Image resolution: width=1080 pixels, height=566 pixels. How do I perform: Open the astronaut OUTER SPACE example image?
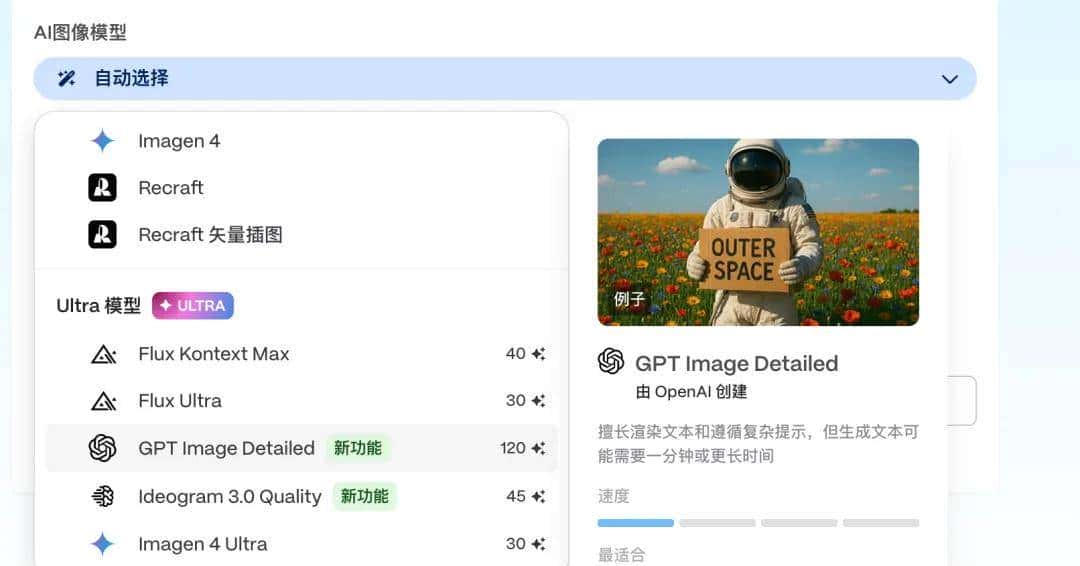click(x=758, y=232)
